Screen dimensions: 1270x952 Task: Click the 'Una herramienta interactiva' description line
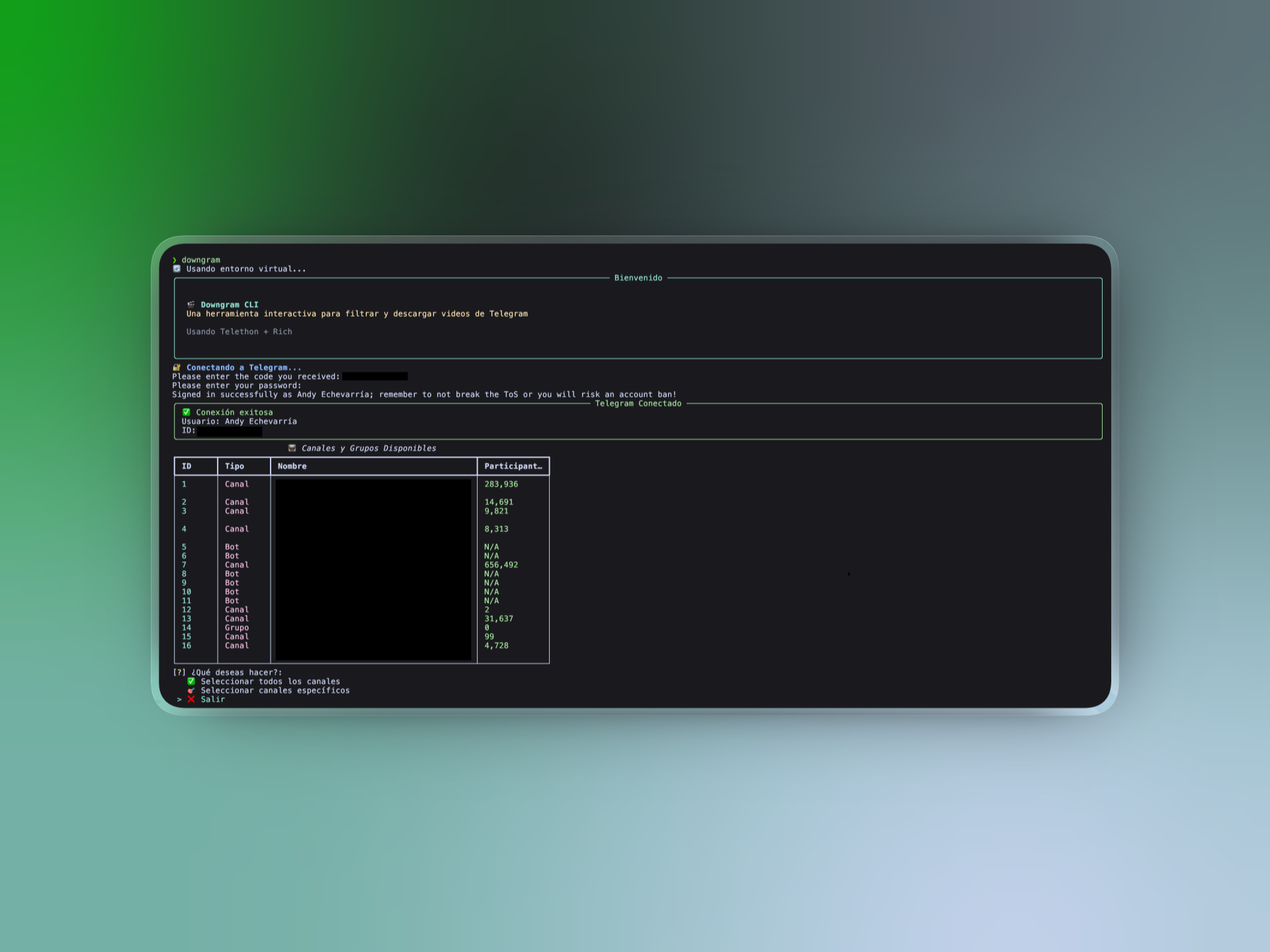pos(357,314)
